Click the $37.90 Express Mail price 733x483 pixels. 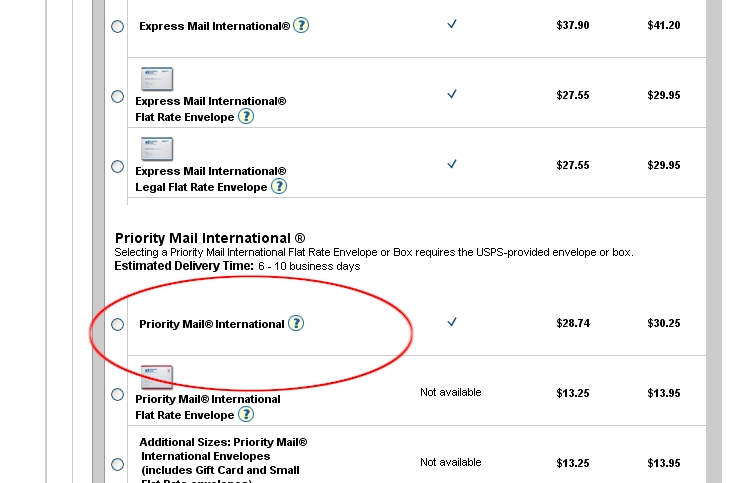click(573, 25)
